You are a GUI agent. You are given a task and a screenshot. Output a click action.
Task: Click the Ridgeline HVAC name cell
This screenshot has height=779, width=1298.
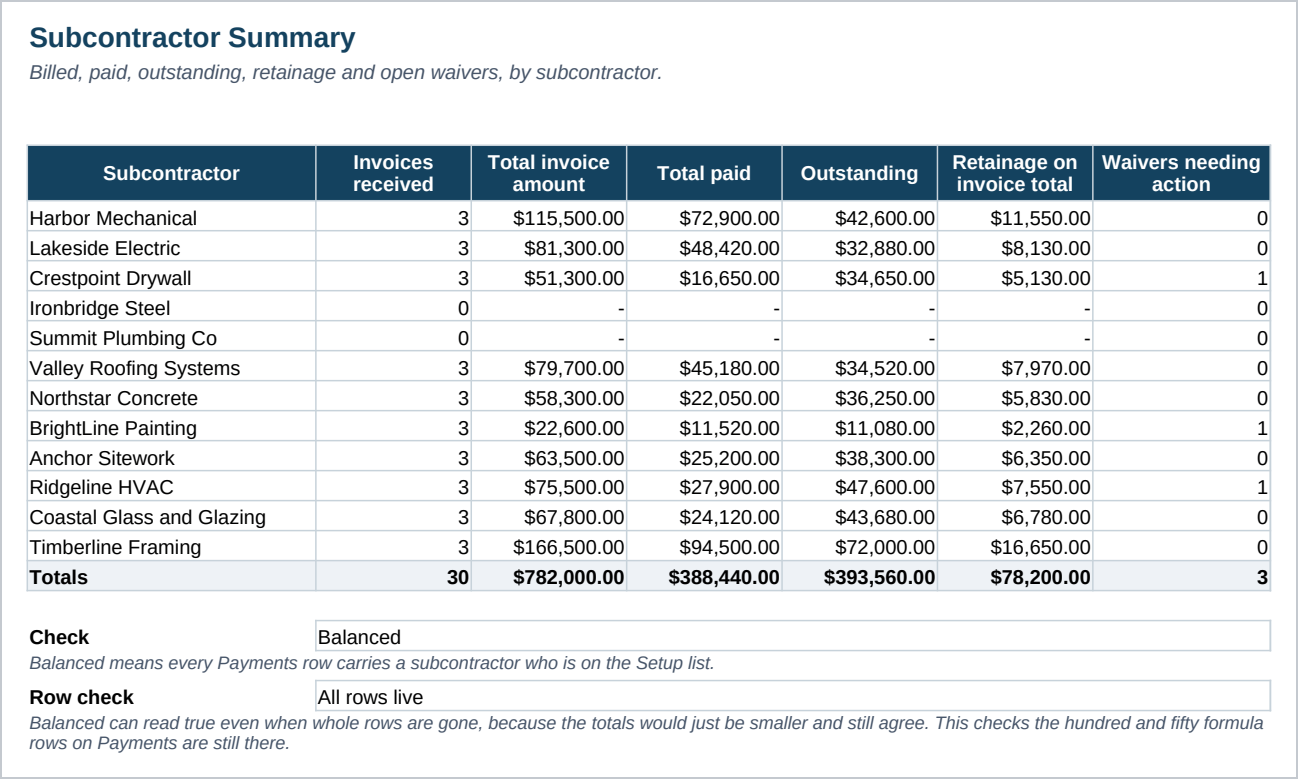pyautogui.click(x=171, y=487)
